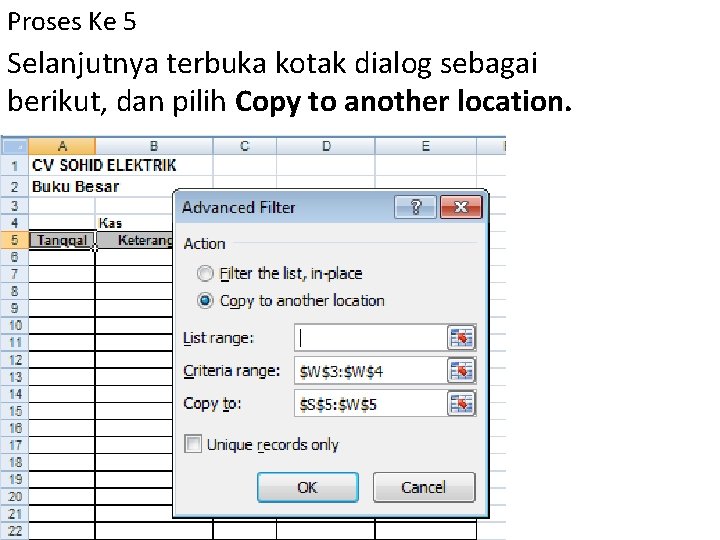
Task: Enable the 'Unique records only' checkbox
Action: click(x=193, y=444)
